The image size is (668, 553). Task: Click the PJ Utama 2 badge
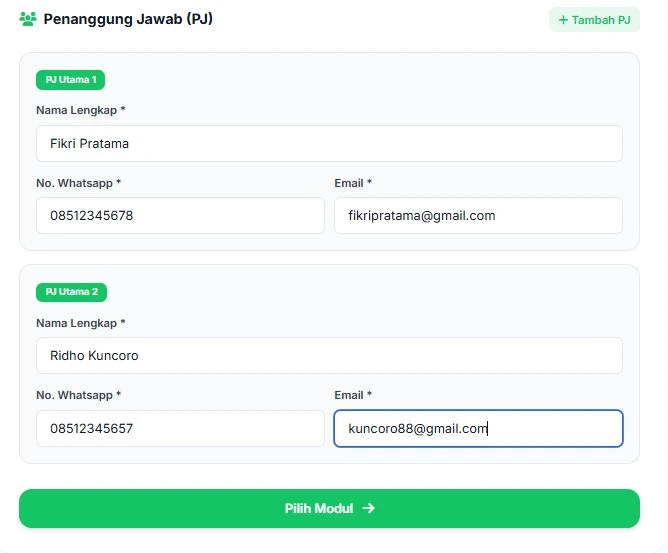pyautogui.click(x=71, y=292)
